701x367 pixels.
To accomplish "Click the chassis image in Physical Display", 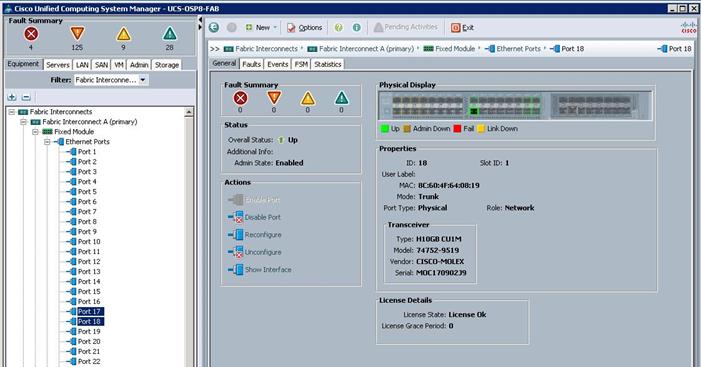I will [x=515, y=105].
